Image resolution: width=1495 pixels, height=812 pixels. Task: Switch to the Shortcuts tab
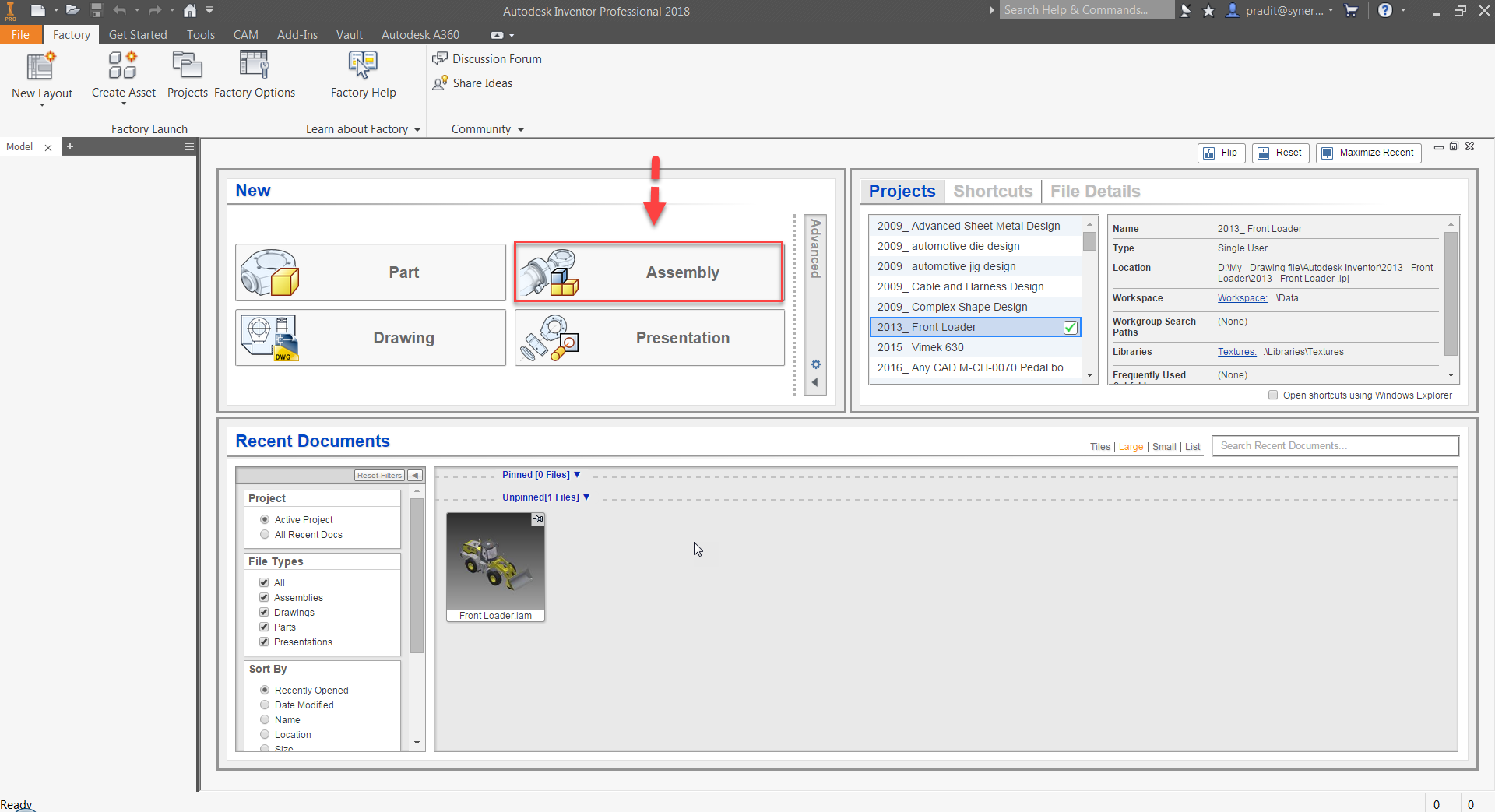992,191
